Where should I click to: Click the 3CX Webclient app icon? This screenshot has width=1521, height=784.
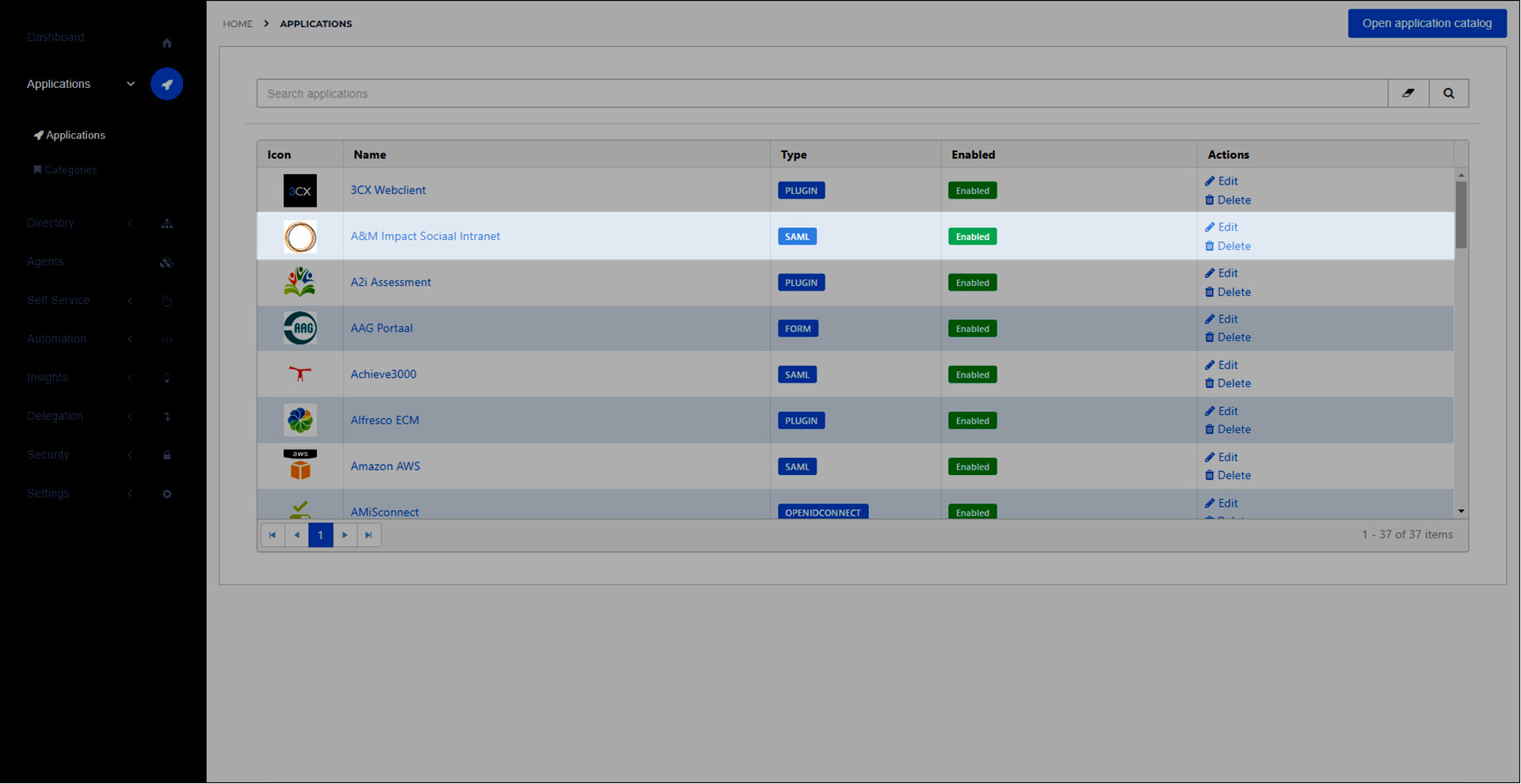coord(300,191)
